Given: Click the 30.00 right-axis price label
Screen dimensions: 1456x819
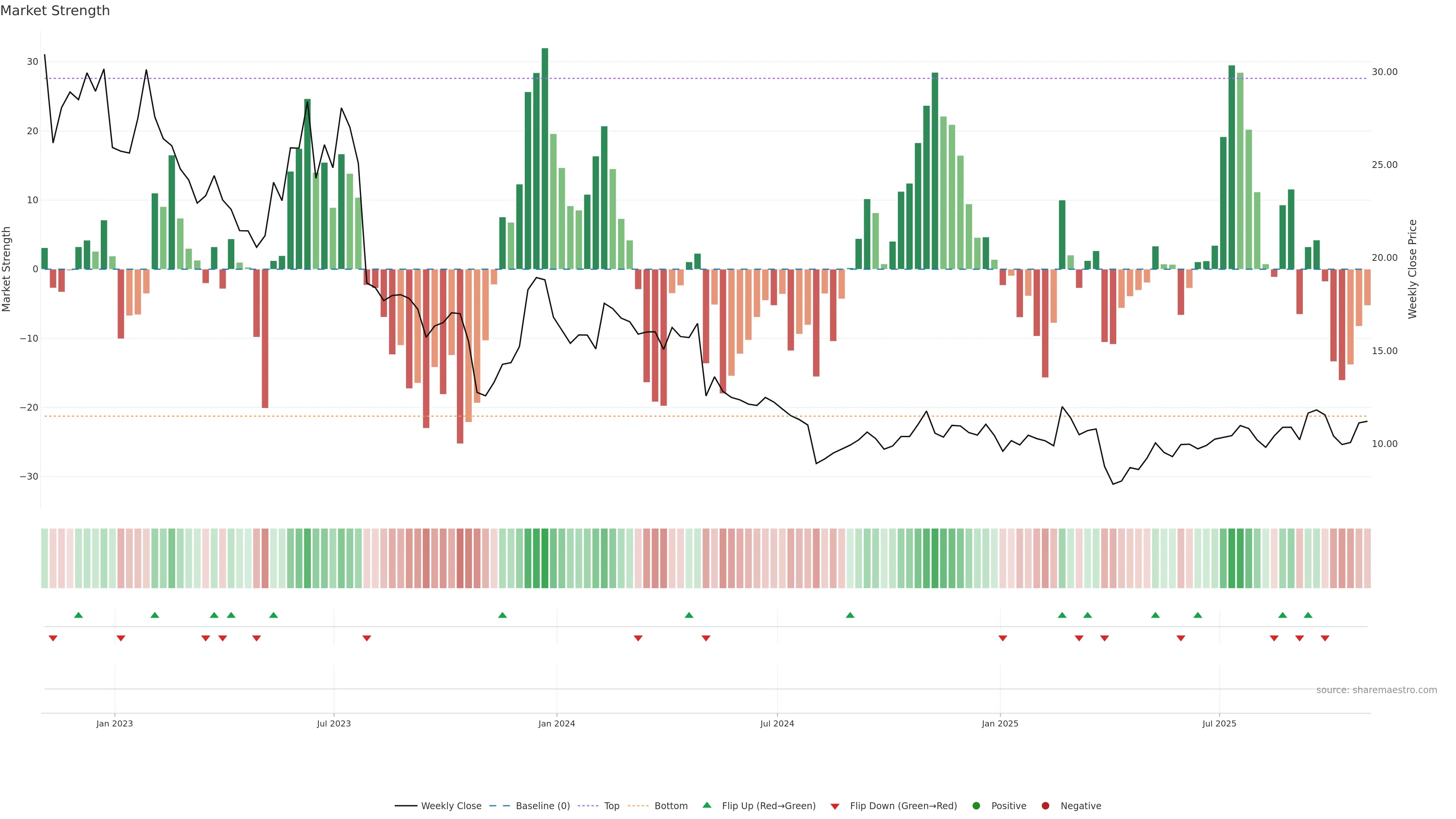Looking at the screenshot, I should click(x=1384, y=72).
